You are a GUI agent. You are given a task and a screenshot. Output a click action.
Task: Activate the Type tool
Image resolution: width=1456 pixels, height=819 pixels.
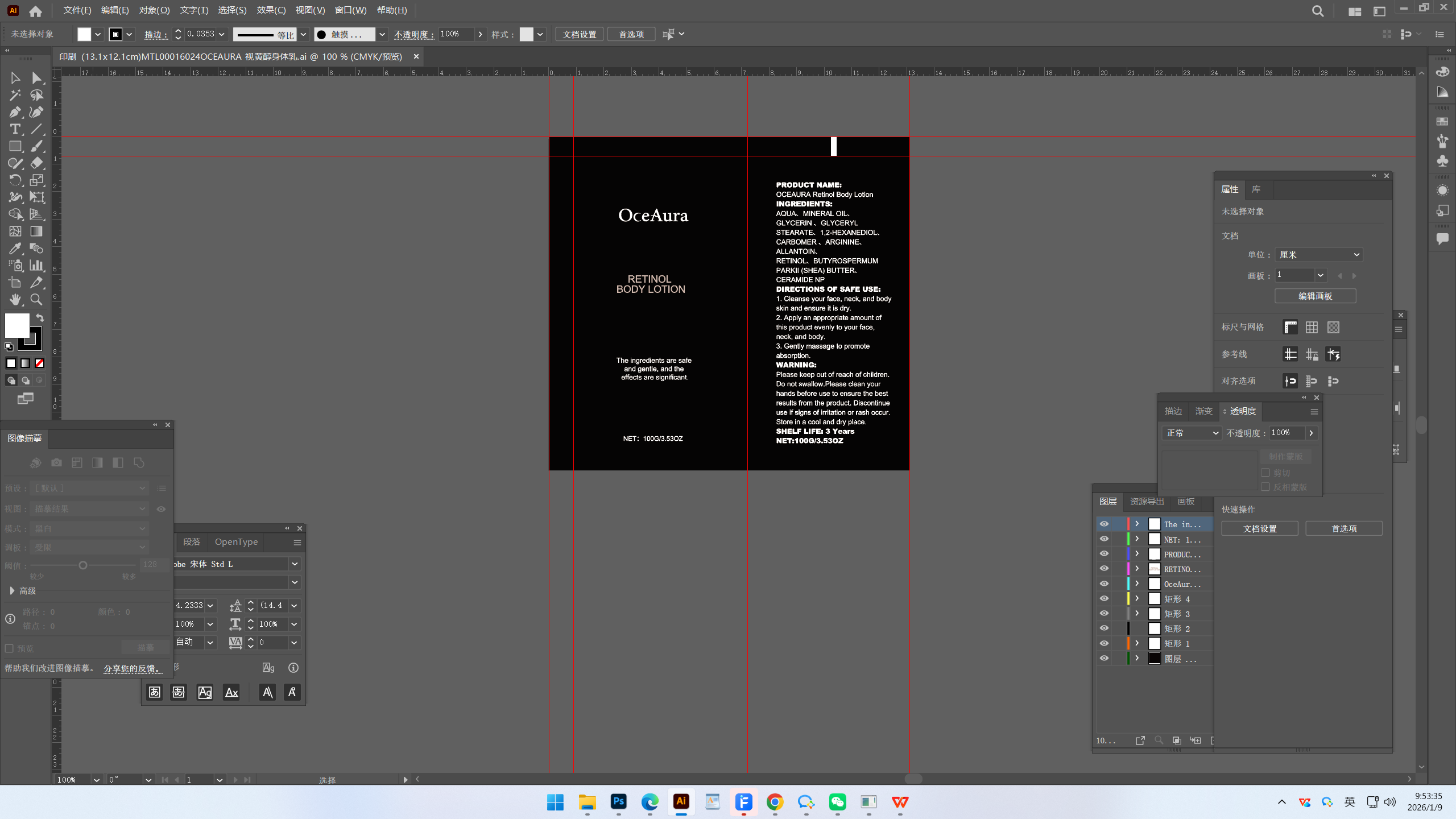15,129
